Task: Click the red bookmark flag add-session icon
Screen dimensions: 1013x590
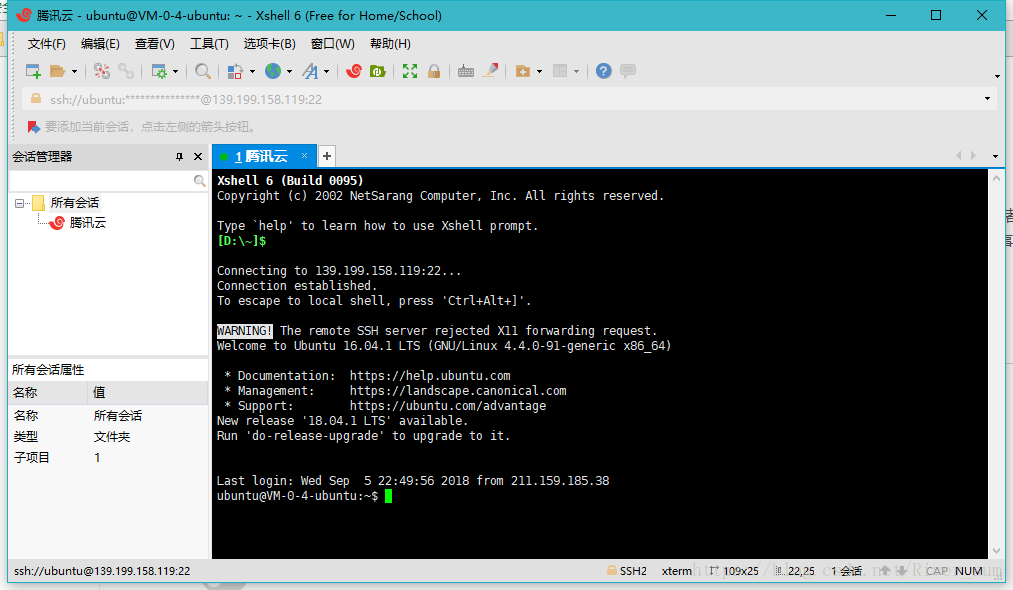Action: 34,127
